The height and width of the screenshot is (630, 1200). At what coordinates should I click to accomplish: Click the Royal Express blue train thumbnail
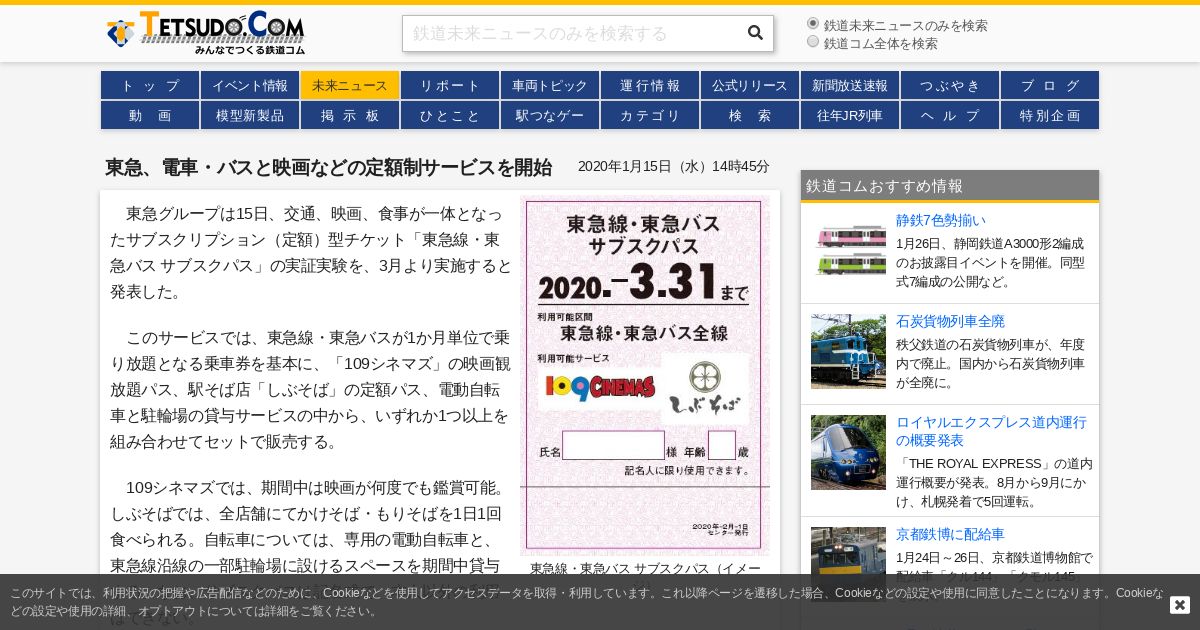point(848,452)
